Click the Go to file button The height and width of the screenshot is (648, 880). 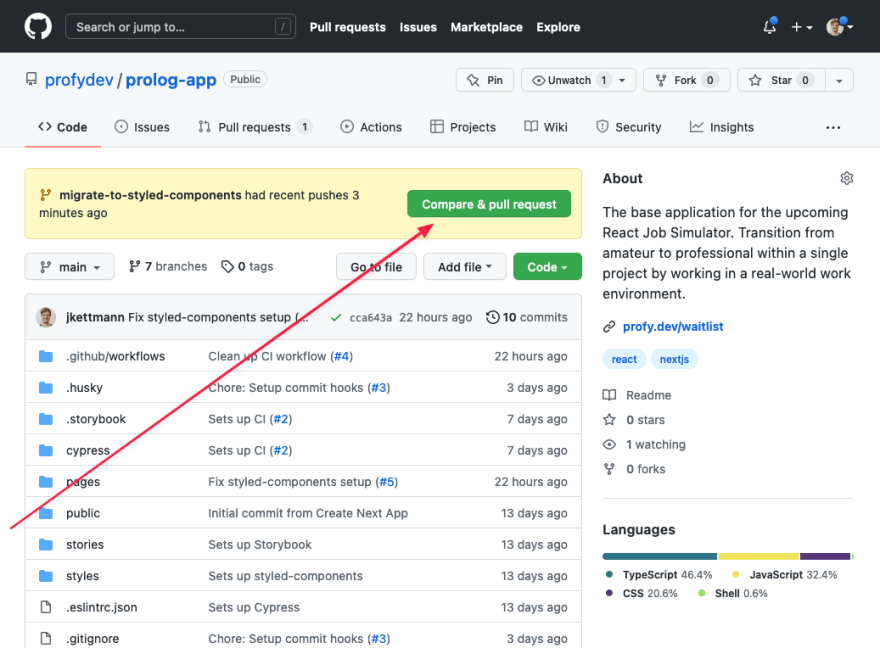click(376, 266)
